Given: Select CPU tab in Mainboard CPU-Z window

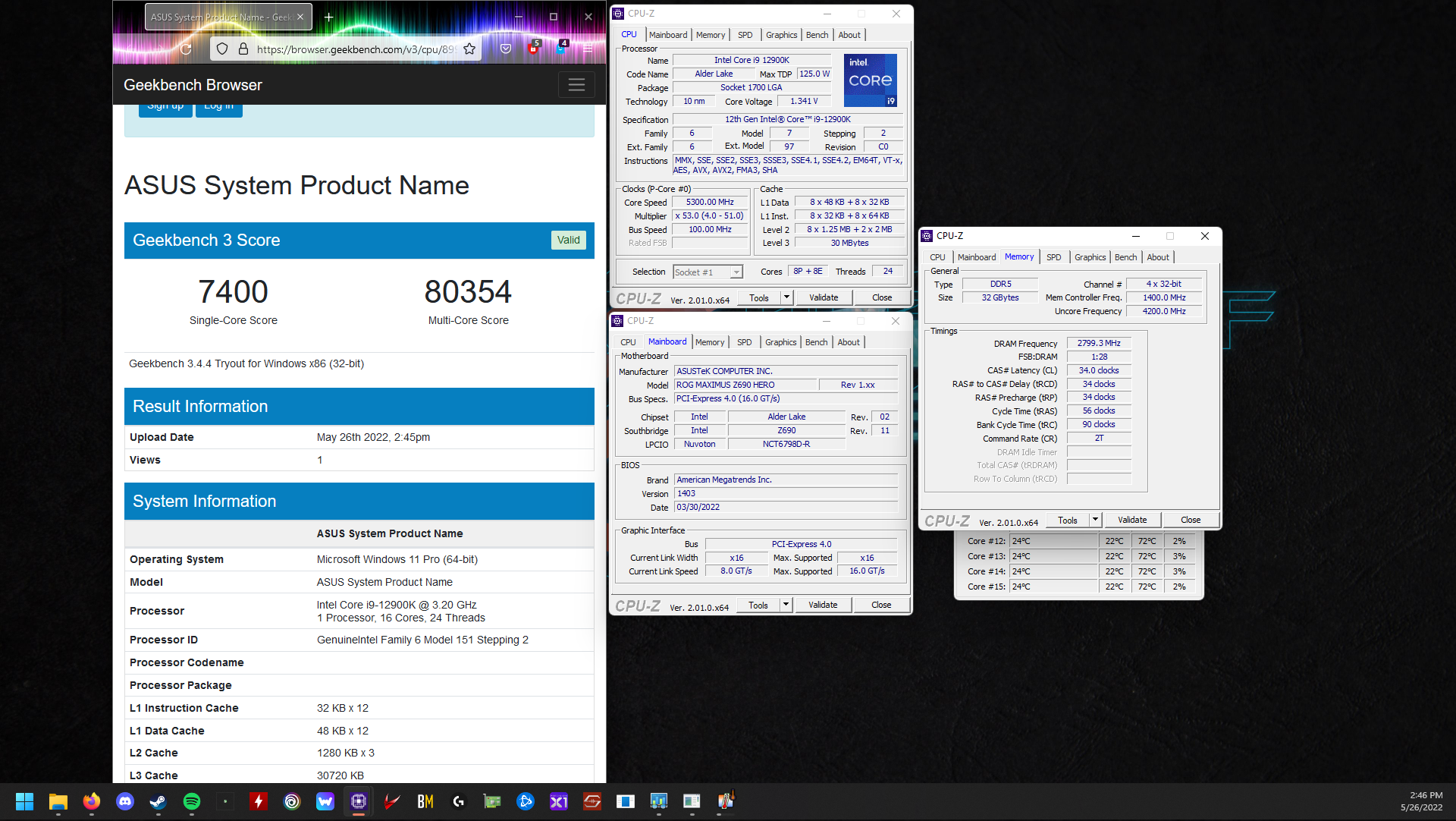Looking at the screenshot, I should 628,342.
